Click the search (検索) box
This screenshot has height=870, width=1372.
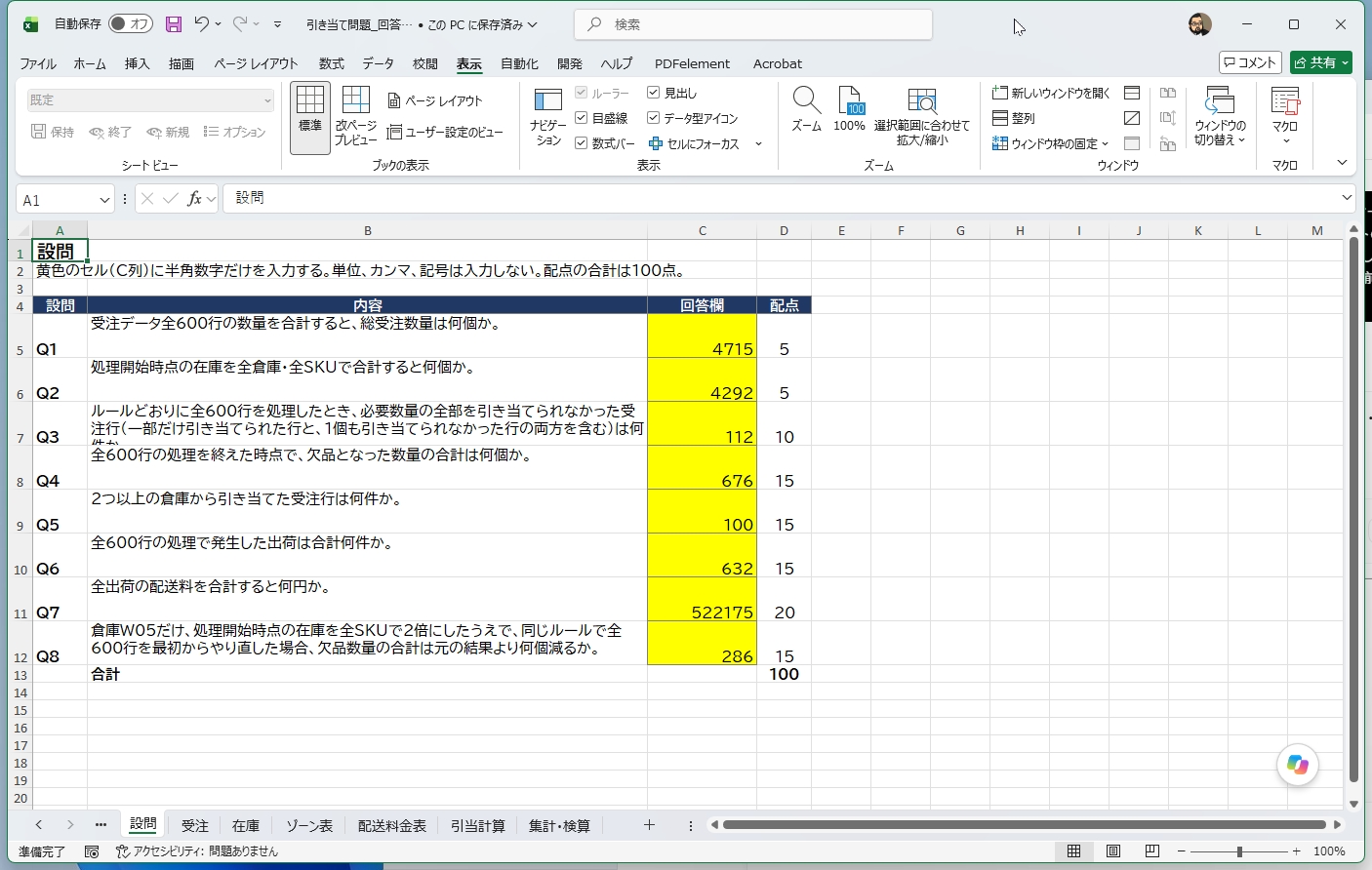point(753,24)
